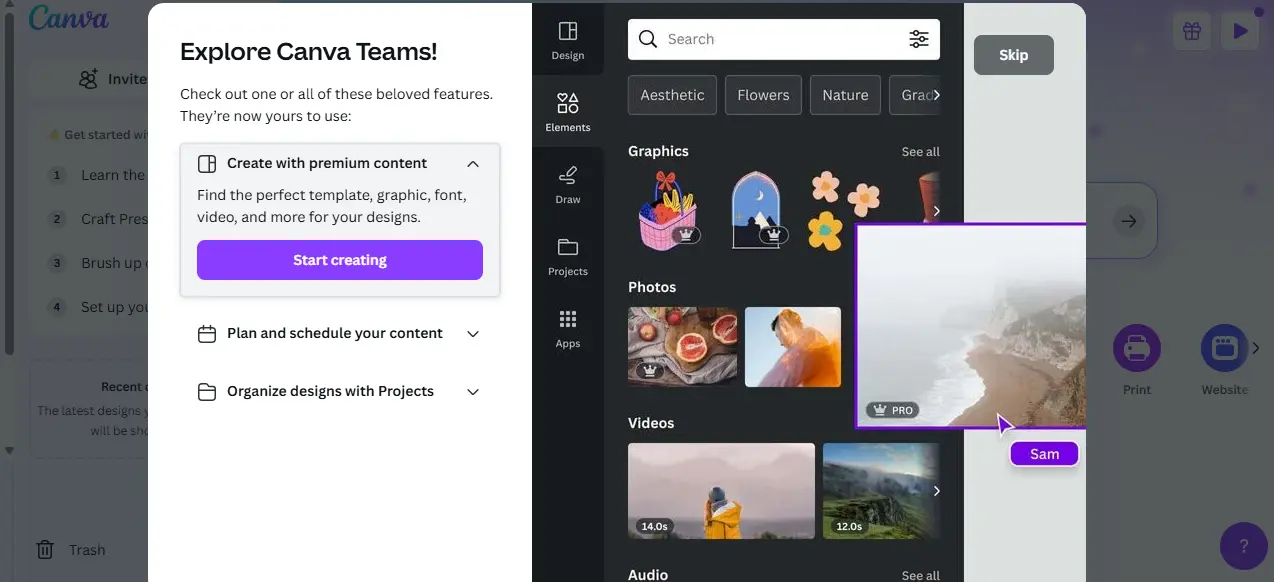Image resolution: width=1274 pixels, height=582 pixels.
Task: Click the arrow button beside the photo
Action: click(1128, 221)
